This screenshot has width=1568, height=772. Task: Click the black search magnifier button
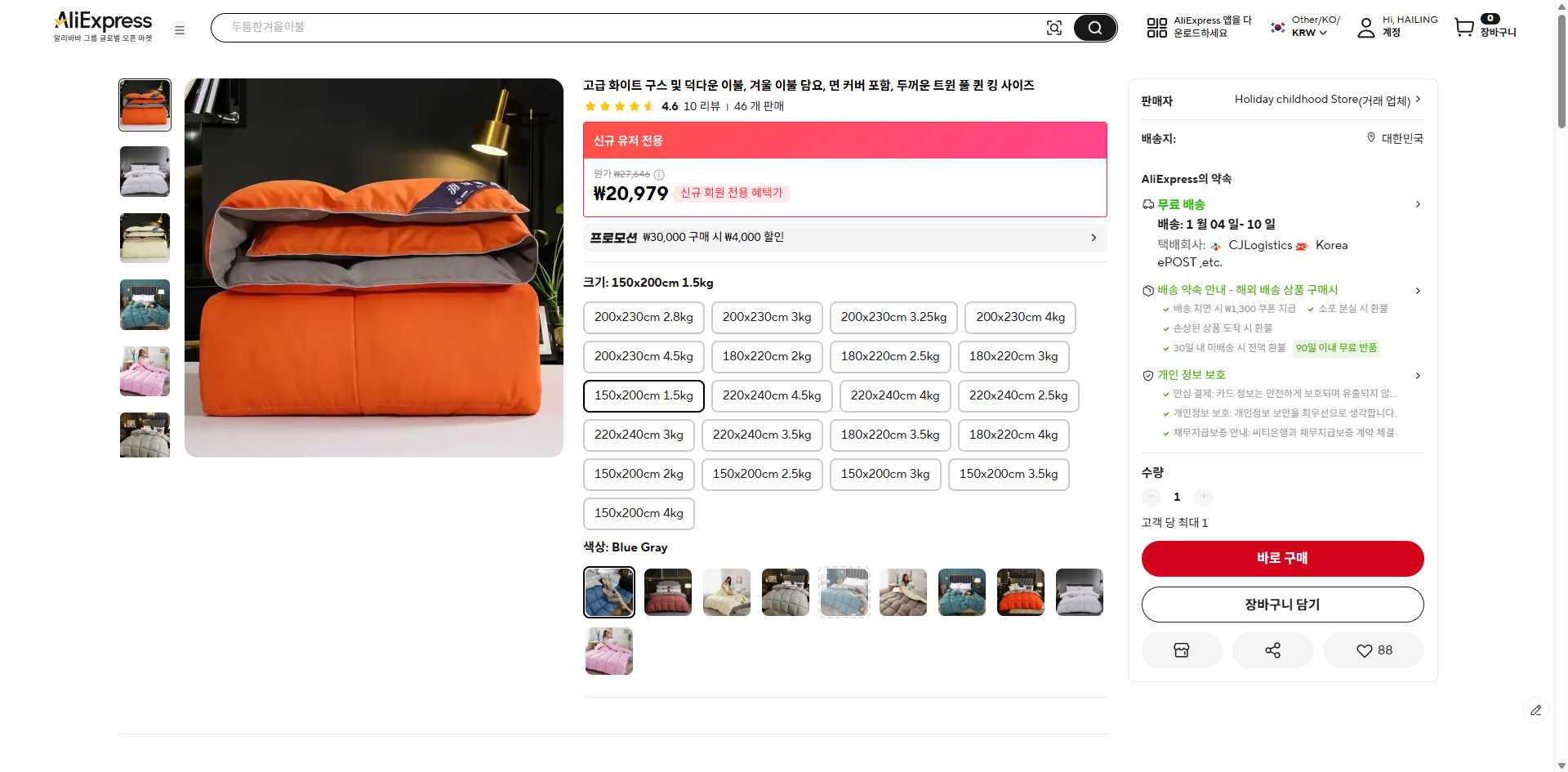pyautogui.click(x=1094, y=28)
